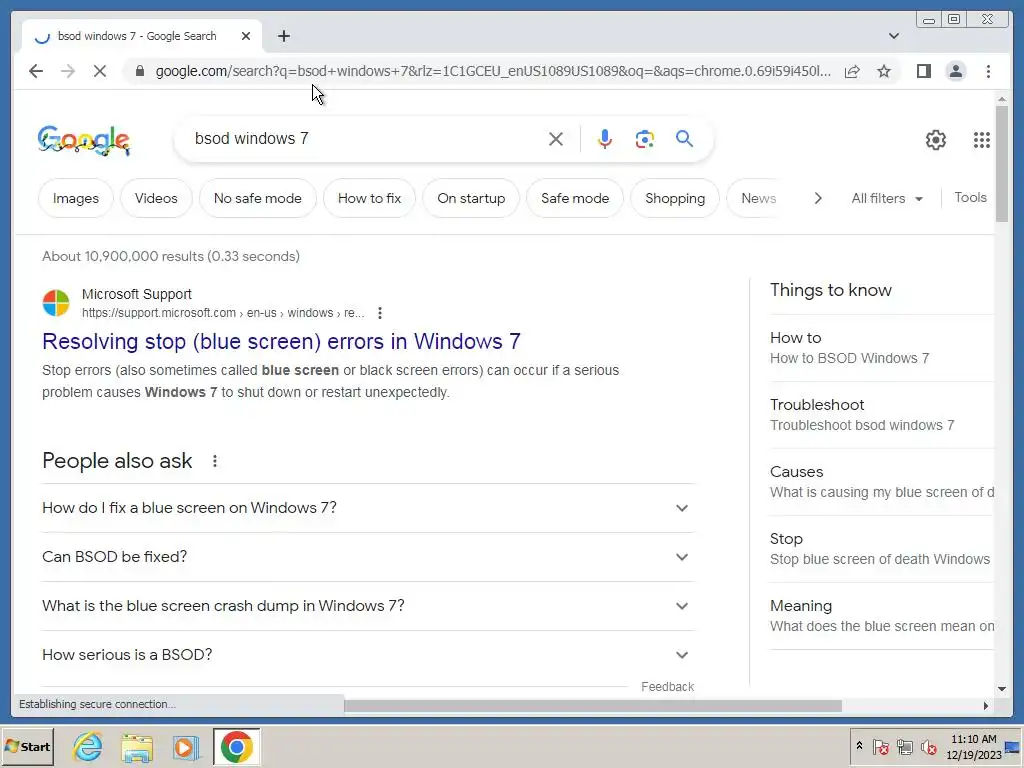Image resolution: width=1024 pixels, height=768 pixels.
Task: Expand 'What is the blue screen crash dump in Windows 7?'
Action: (368, 605)
